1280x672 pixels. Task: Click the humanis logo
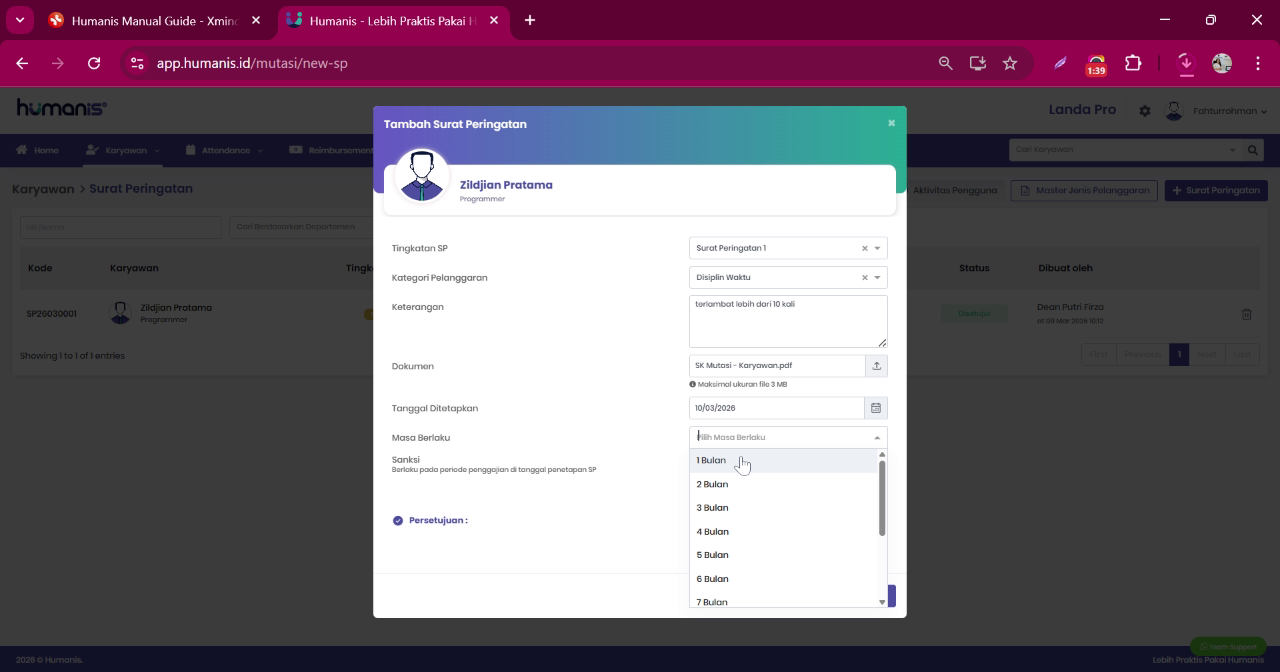[62, 108]
